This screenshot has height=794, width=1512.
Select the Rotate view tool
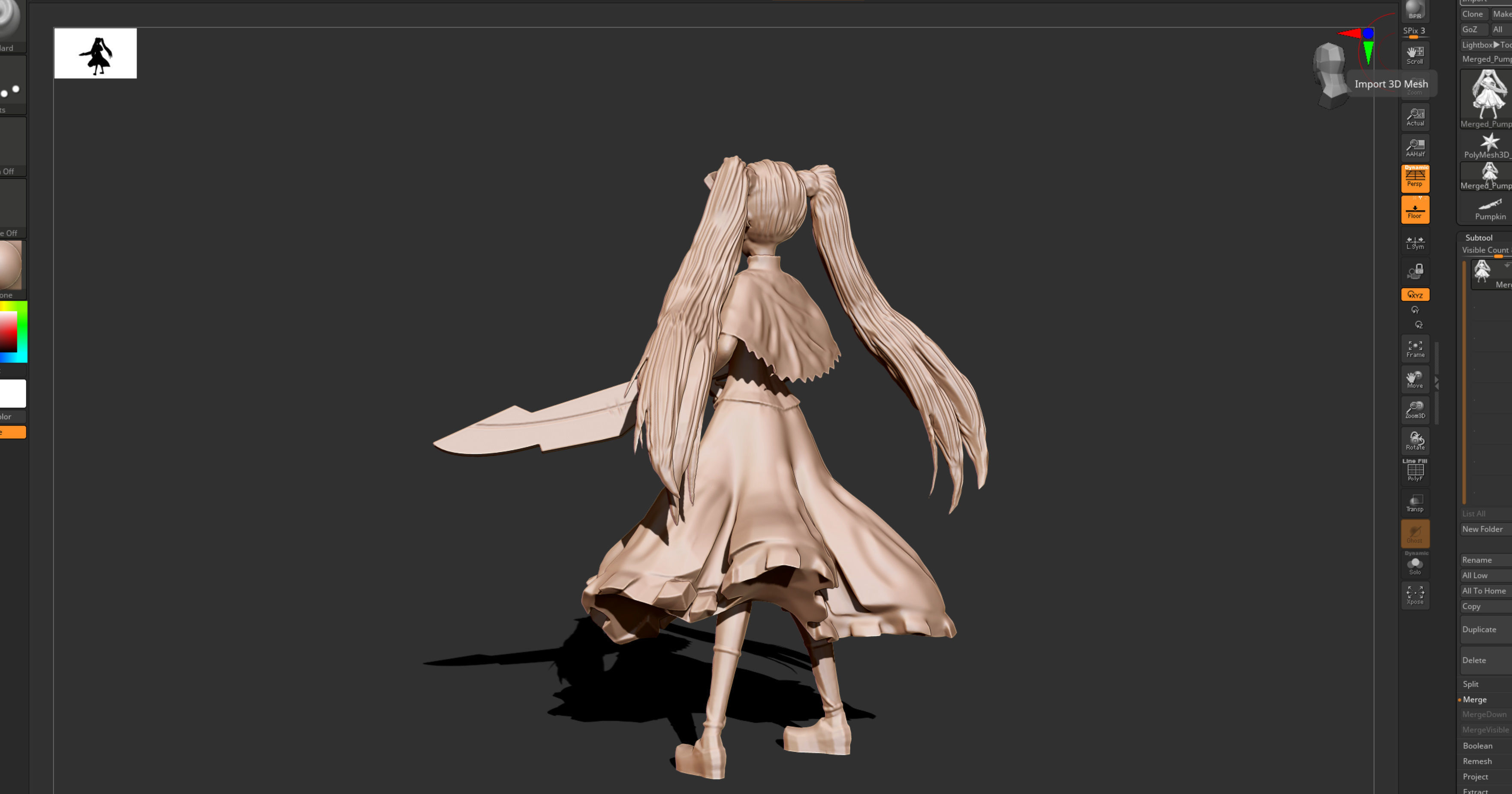point(1415,441)
